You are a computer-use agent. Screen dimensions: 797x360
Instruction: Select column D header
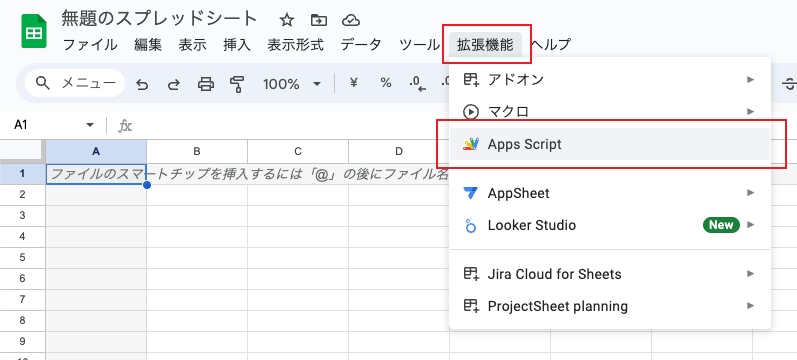[398, 151]
